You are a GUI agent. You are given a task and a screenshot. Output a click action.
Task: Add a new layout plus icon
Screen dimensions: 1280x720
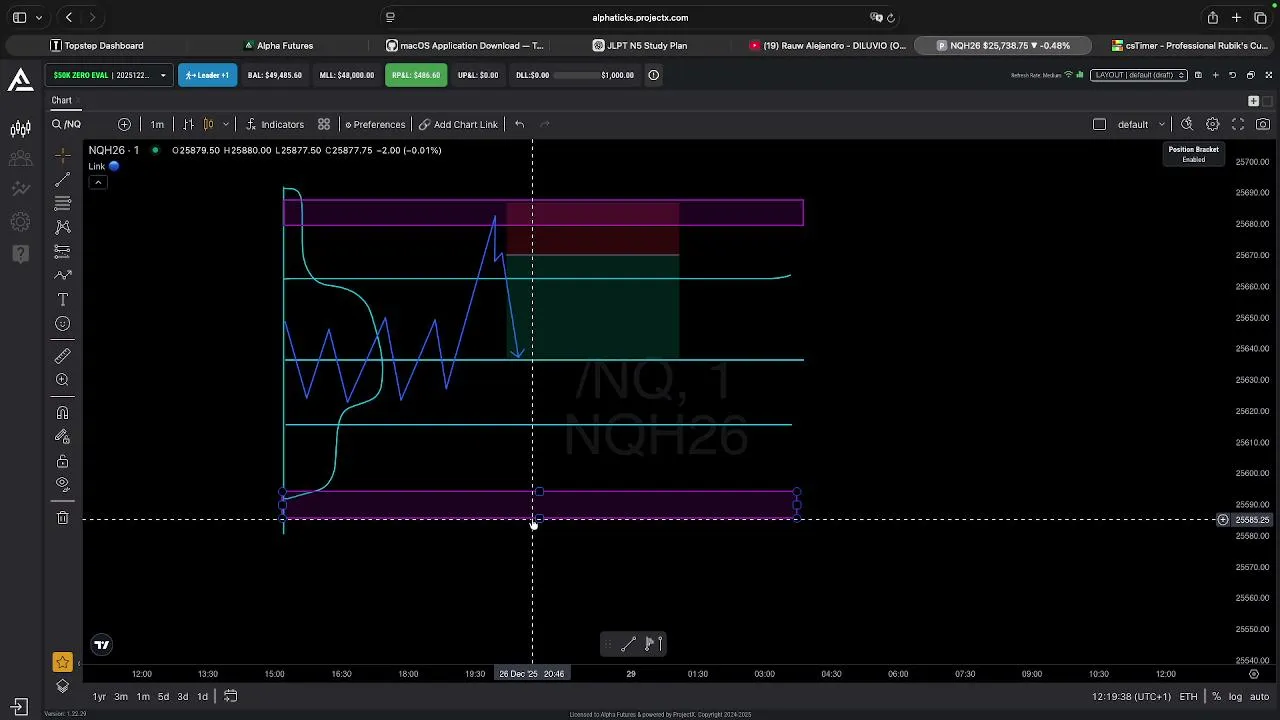point(1215,75)
